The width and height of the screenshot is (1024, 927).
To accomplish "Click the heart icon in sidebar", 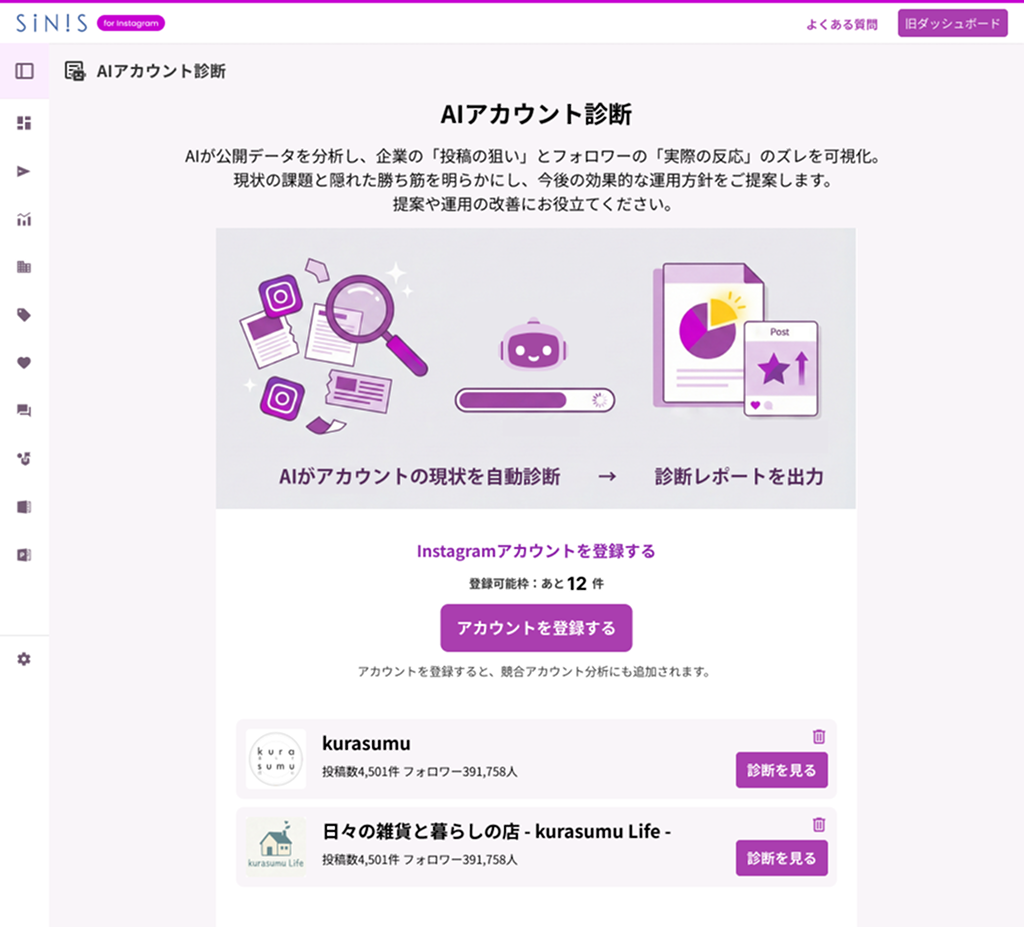I will [24, 363].
